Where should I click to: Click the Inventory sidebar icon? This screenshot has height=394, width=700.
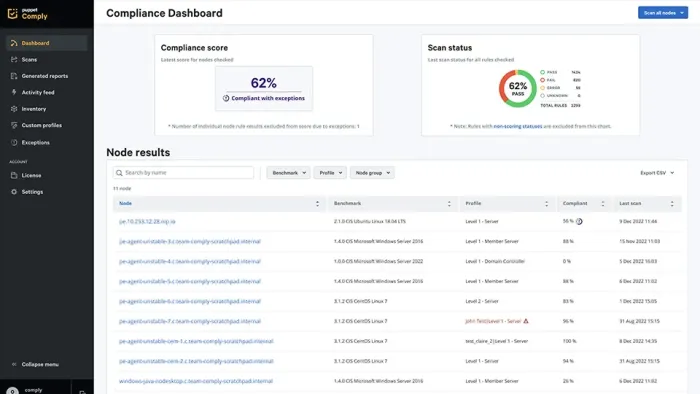point(14,109)
